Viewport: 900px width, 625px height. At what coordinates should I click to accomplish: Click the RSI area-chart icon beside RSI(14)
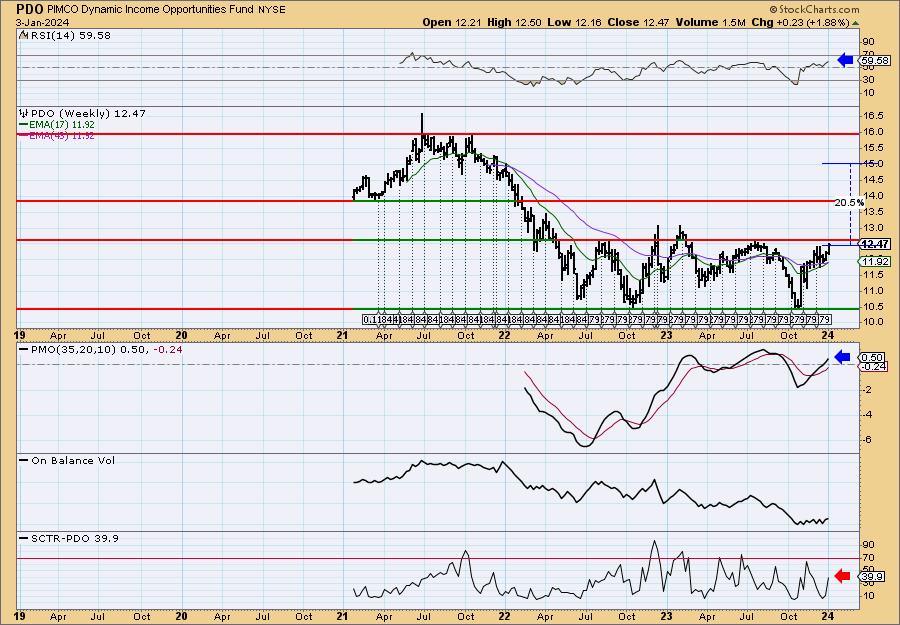coord(24,36)
